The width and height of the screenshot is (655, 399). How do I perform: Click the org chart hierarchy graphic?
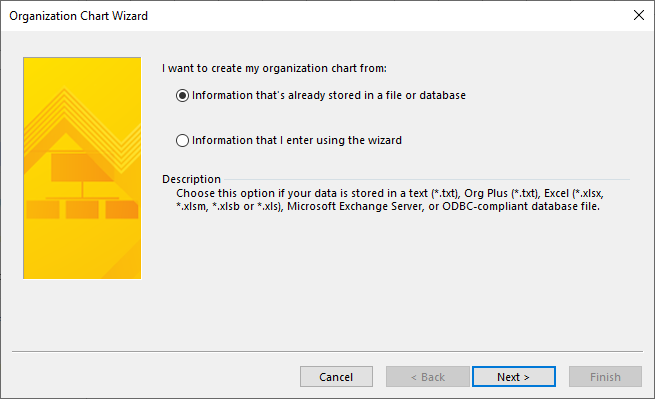click(x=82, y=186)
